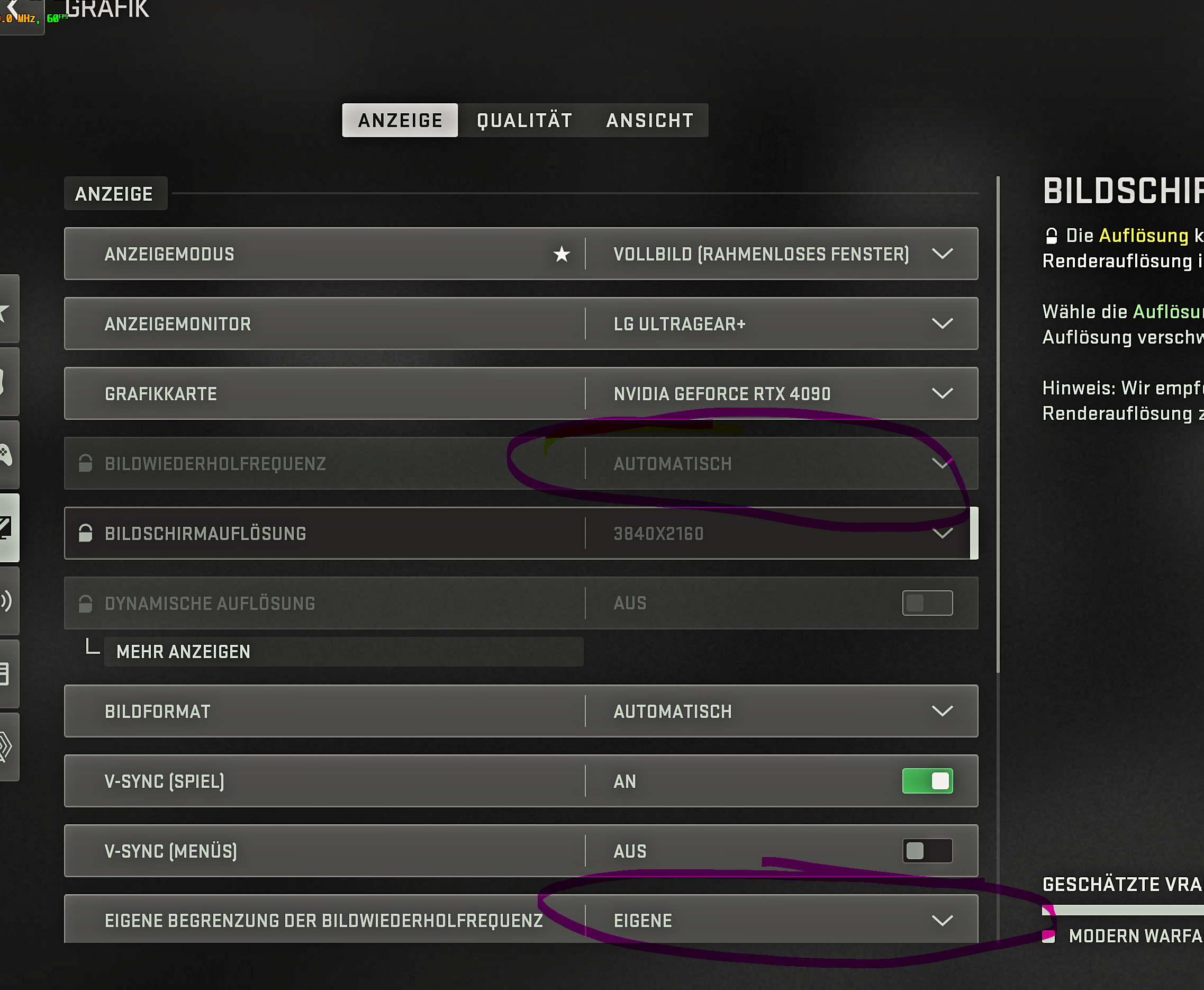Image resolution: width=1204 pixels, height=990 pixels.
Task: Click the back arrow next to Grafik
Action: pyautogui.click(x=13, y=8)
